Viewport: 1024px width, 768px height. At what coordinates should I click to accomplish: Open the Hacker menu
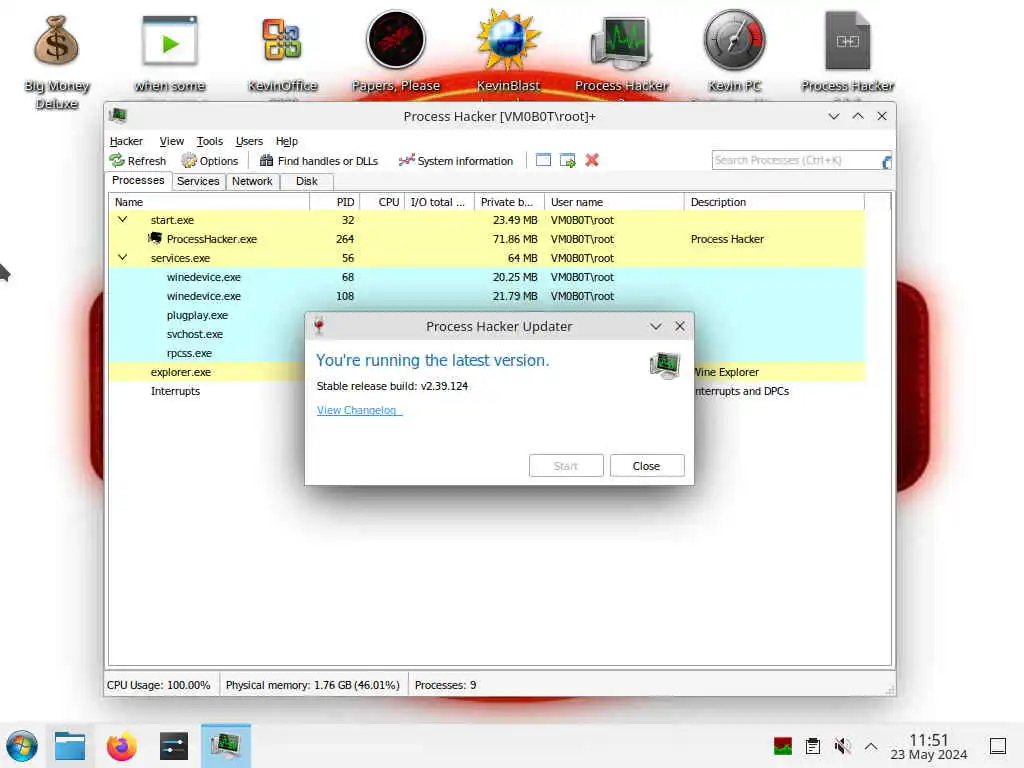pos(126,141)
